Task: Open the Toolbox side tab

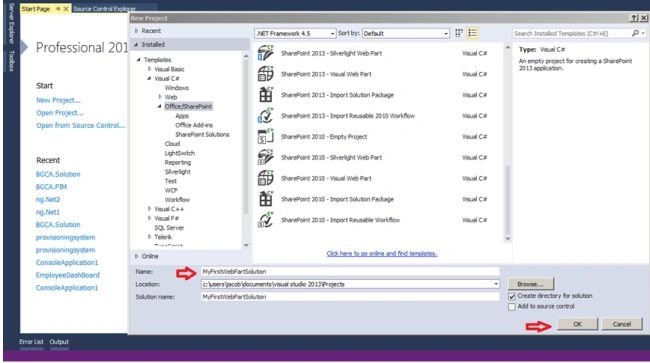Action: [11, 61]
